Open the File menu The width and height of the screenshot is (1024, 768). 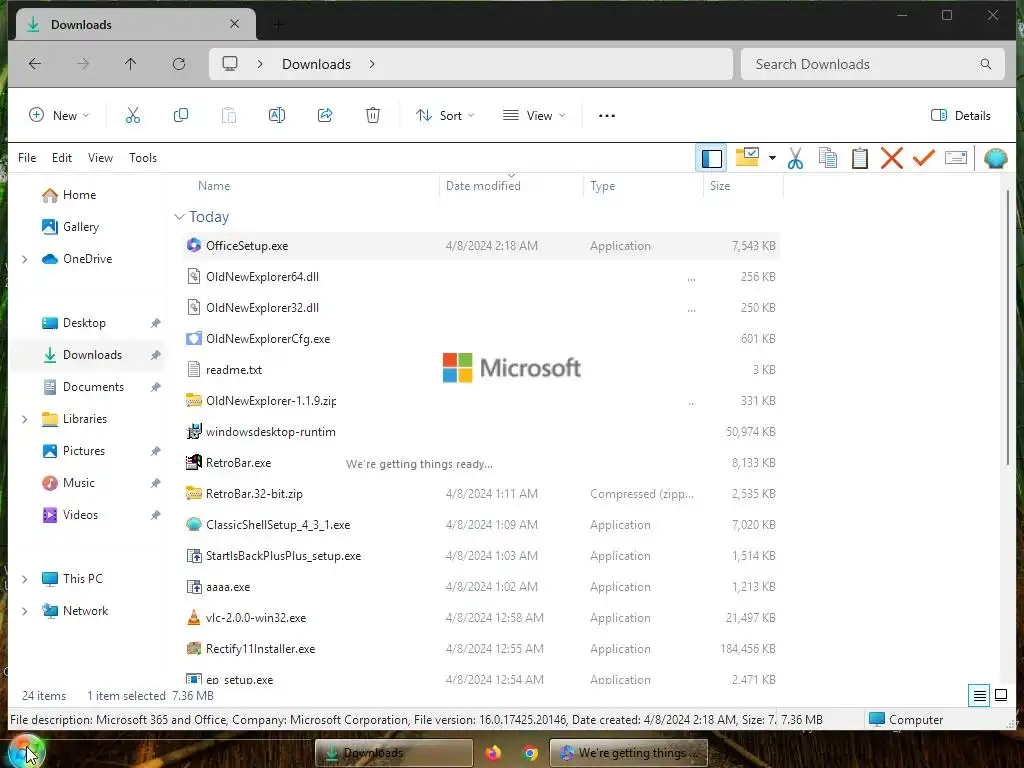point(27,157)
